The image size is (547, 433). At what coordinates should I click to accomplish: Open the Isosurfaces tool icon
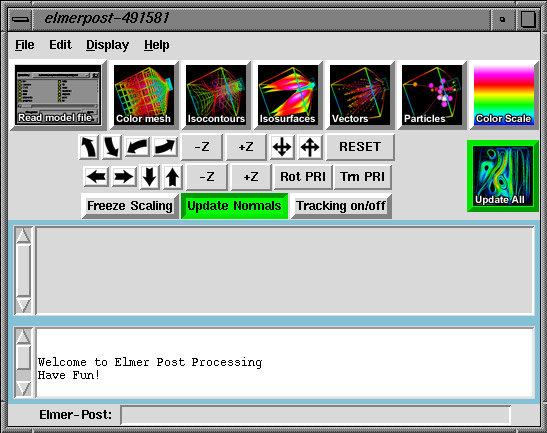tap(288, 95)
